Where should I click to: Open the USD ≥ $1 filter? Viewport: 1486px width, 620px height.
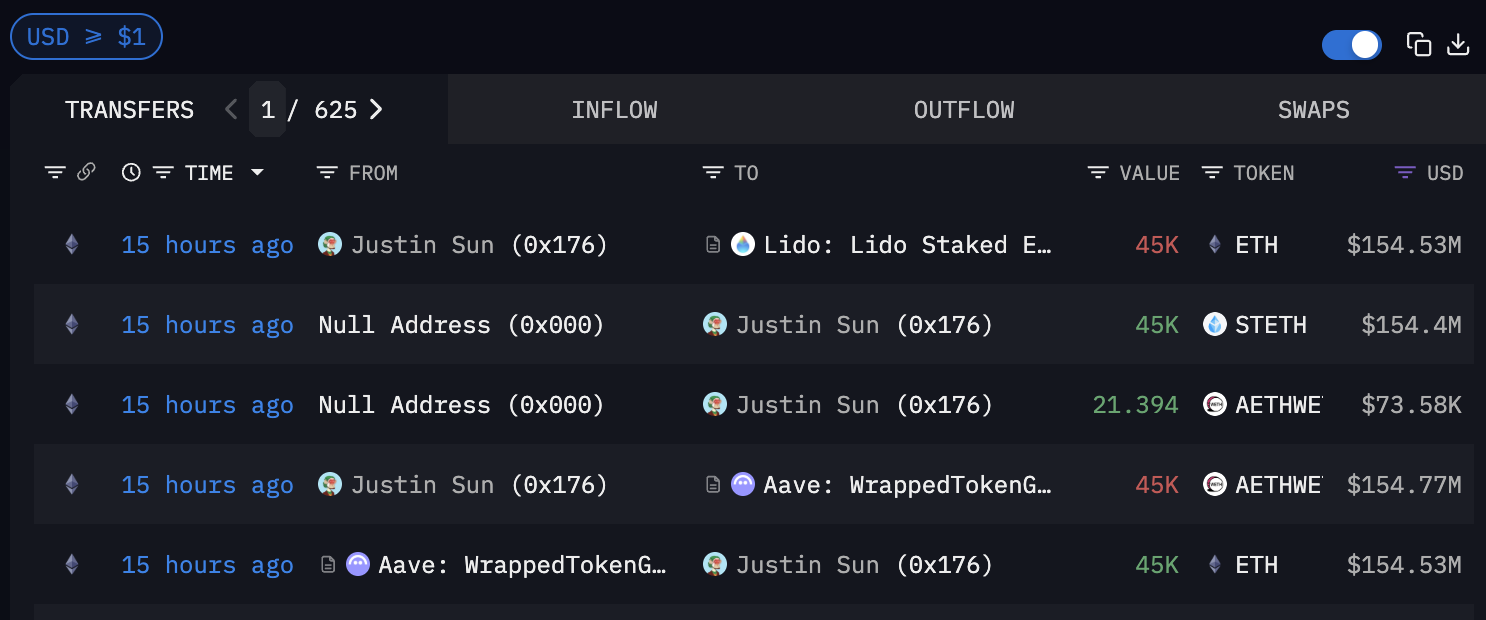[x=86, y=36]
